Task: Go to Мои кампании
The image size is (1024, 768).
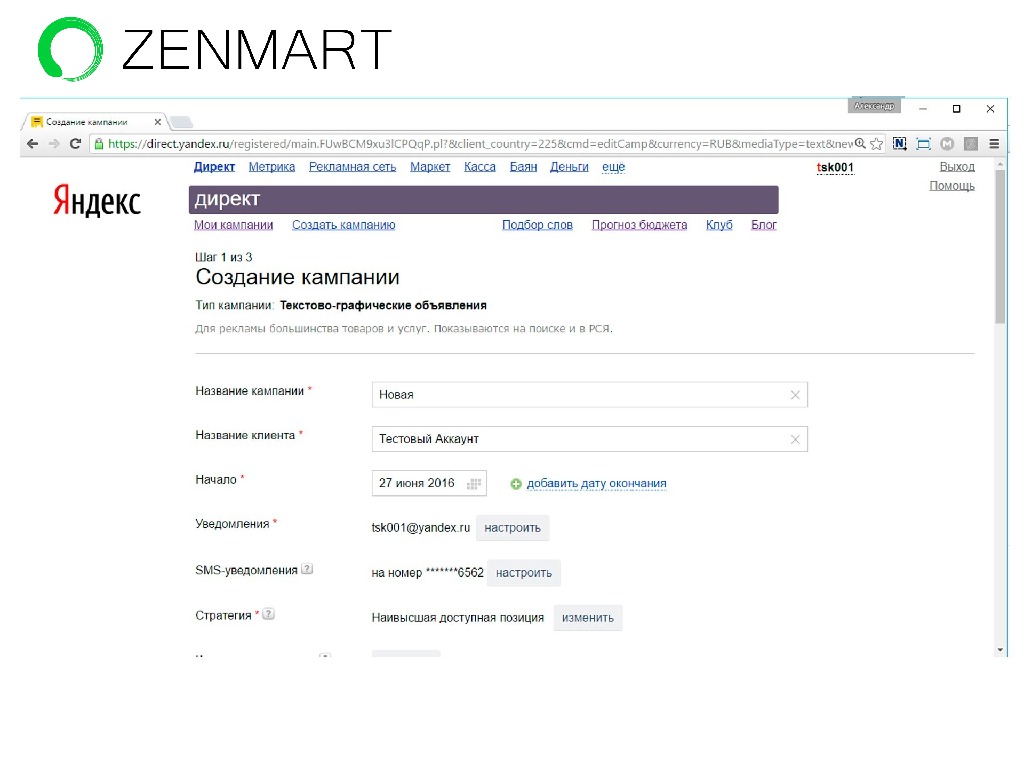Action: click(x=233, y=225)
